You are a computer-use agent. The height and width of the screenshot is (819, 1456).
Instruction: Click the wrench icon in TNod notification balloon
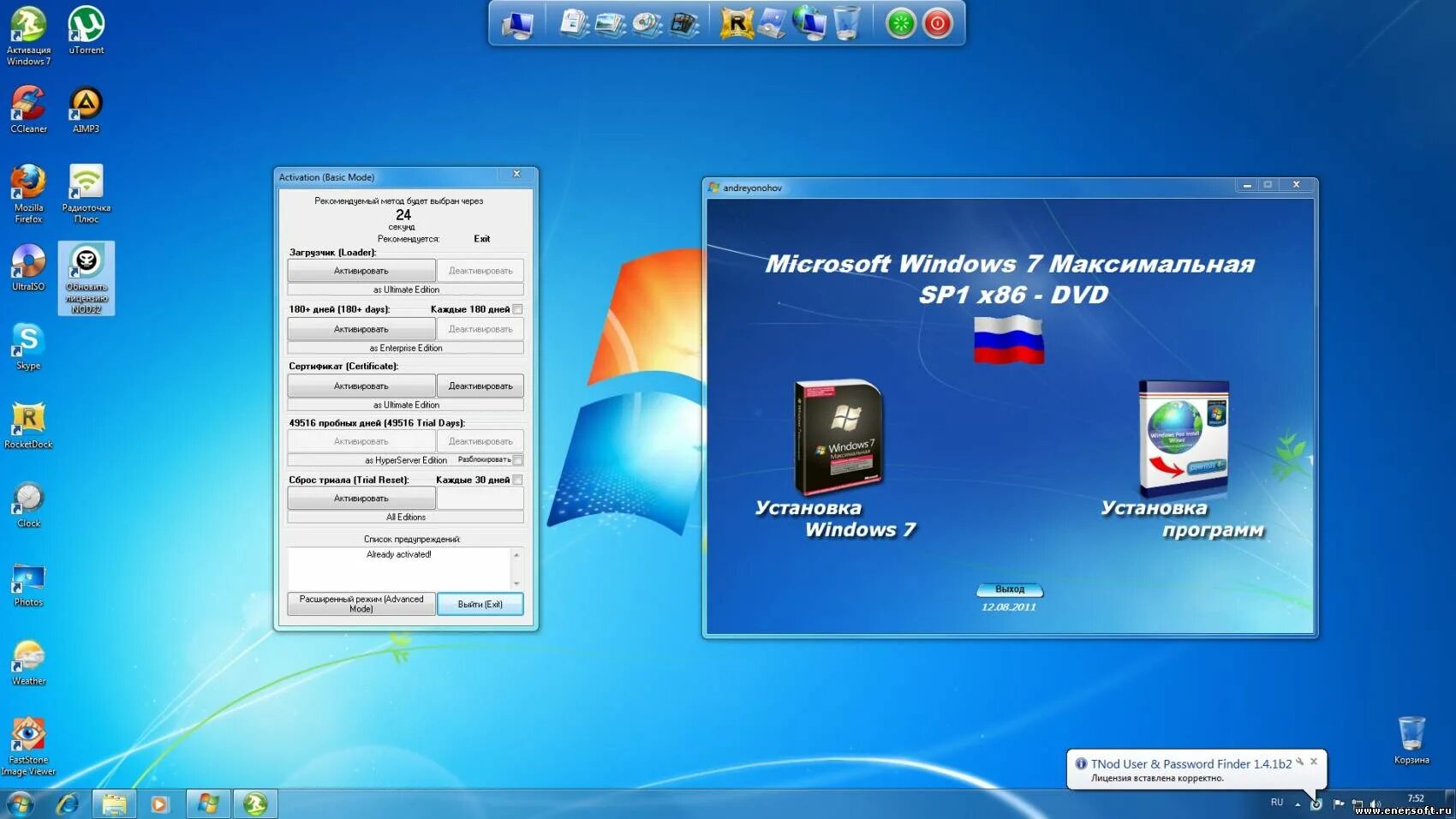tap(1300, 762)
